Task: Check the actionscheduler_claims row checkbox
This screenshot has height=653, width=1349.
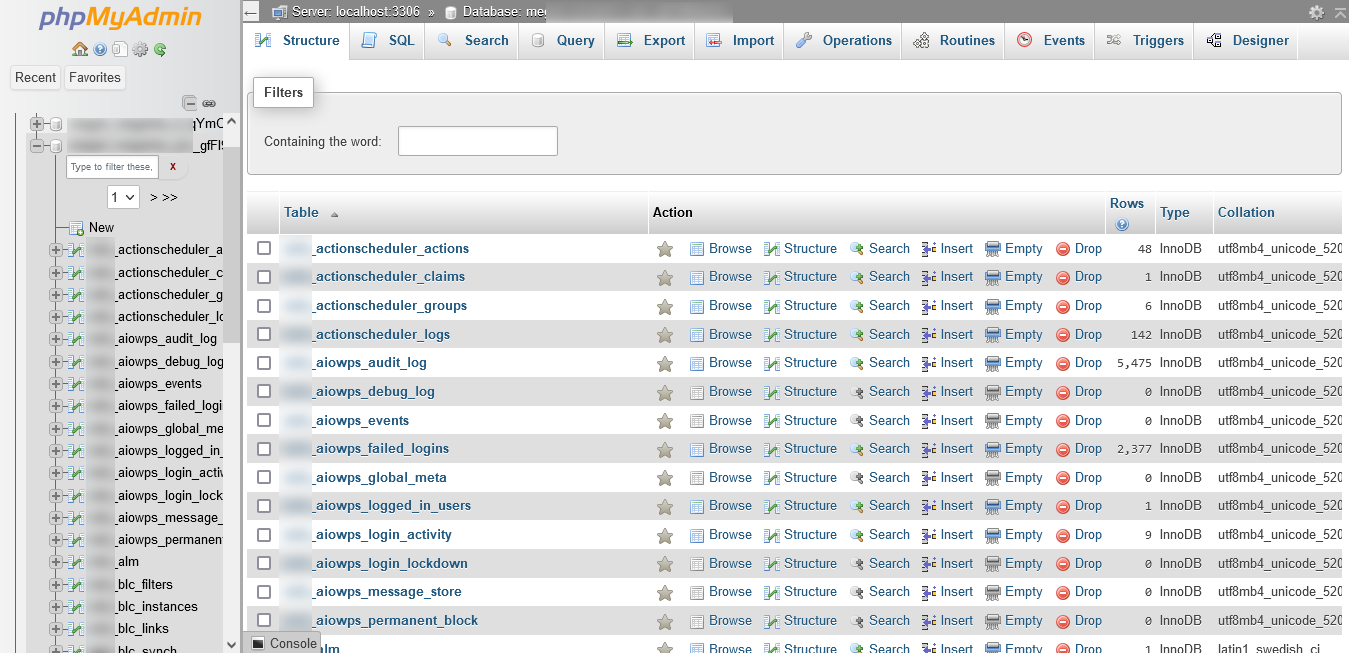Action: (264, 276)
